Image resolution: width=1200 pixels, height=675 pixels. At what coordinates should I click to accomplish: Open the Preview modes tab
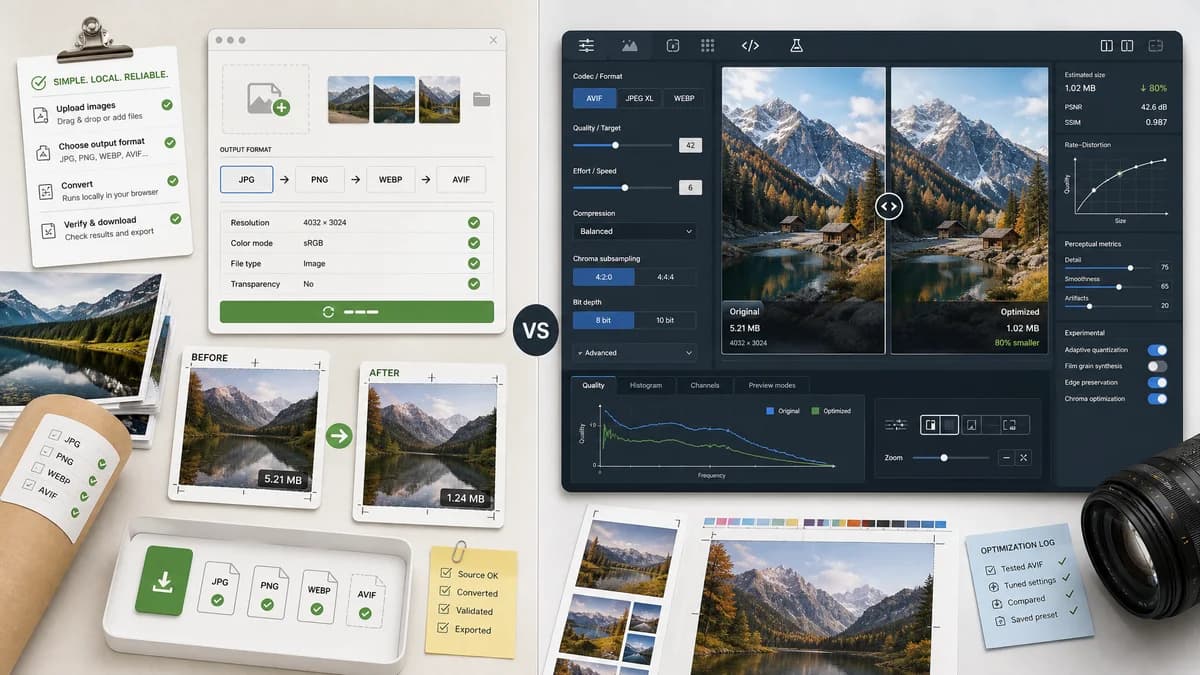coord(771,385)
